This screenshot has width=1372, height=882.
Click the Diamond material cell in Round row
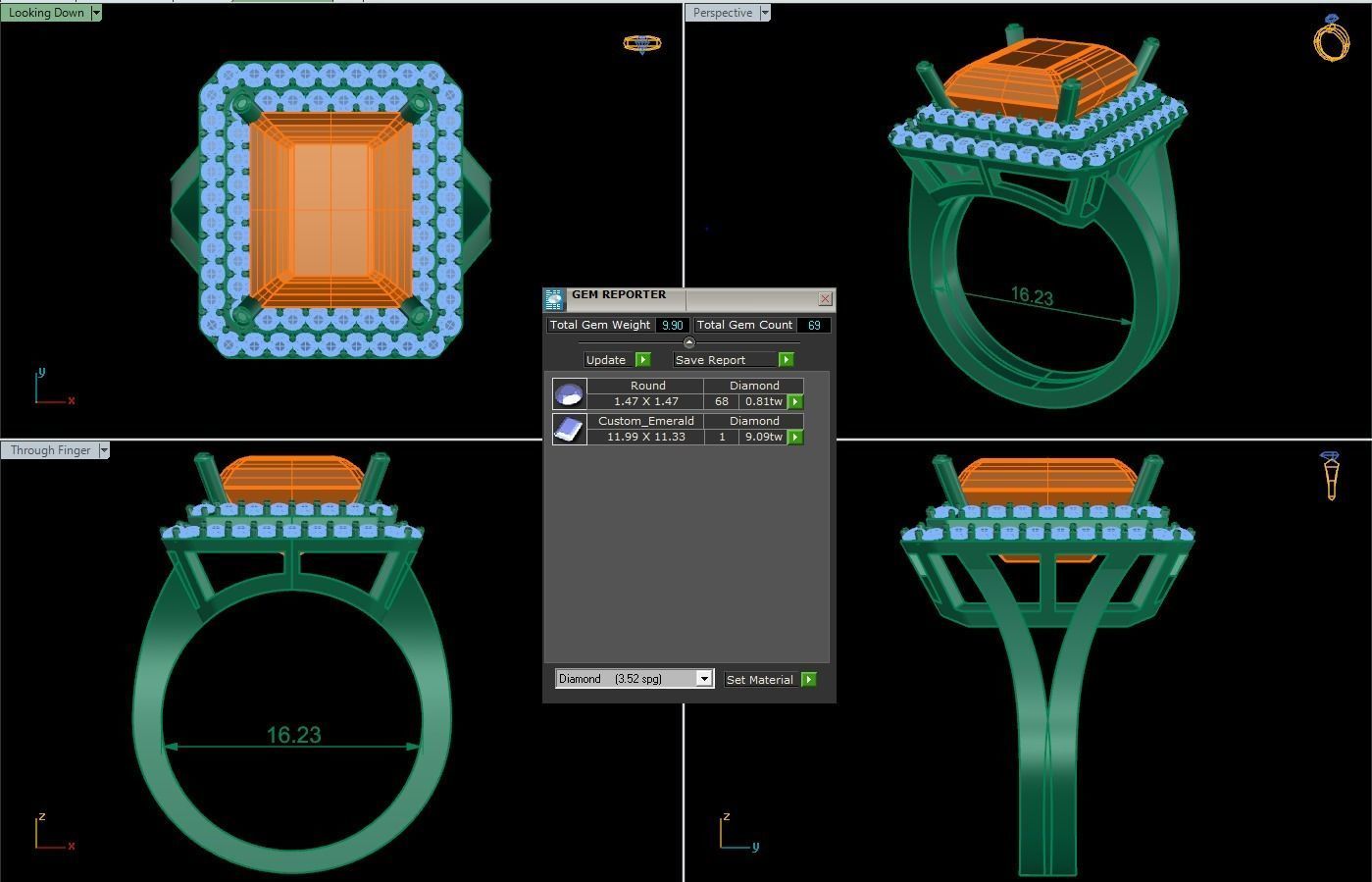pyautogui.click(x=754, y=386)
